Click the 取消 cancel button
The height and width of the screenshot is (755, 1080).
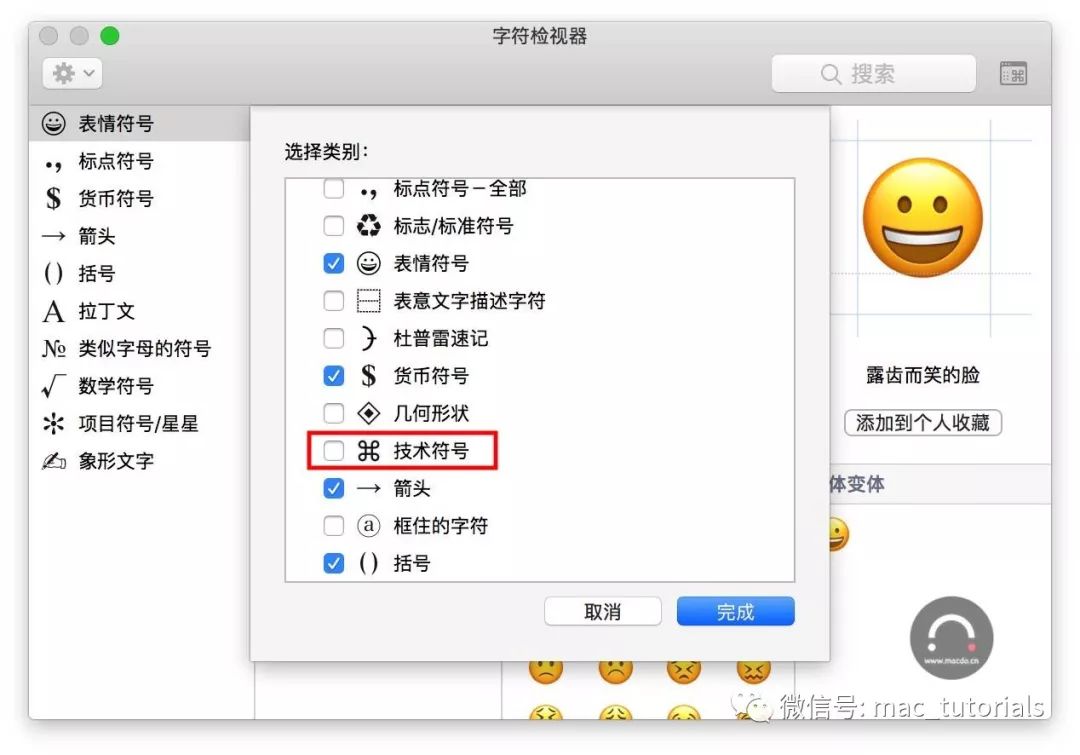coord(603,612)
